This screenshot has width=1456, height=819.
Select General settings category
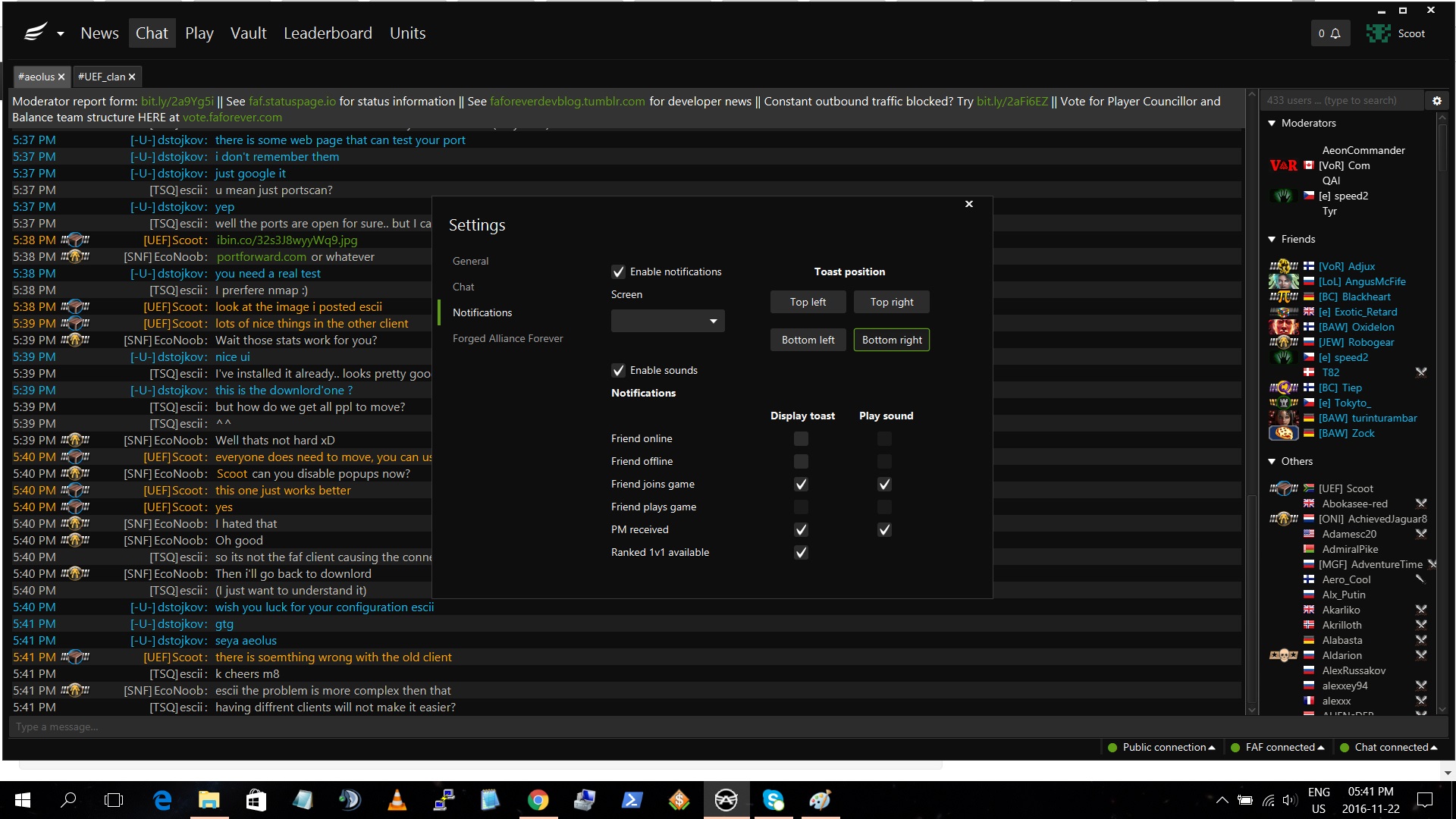click(x=470, y=261)
